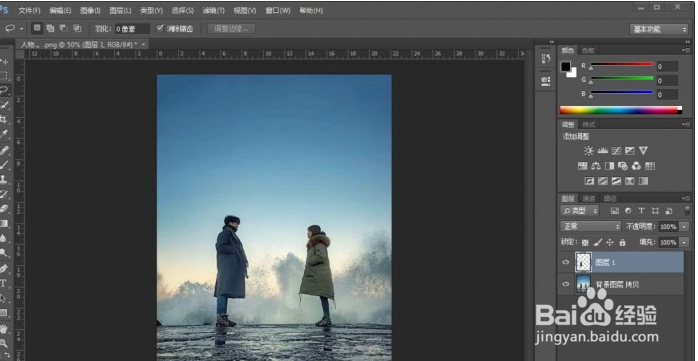Select the Spot Healing Brush tool
The image size is (698, 361).
[4, 150]
